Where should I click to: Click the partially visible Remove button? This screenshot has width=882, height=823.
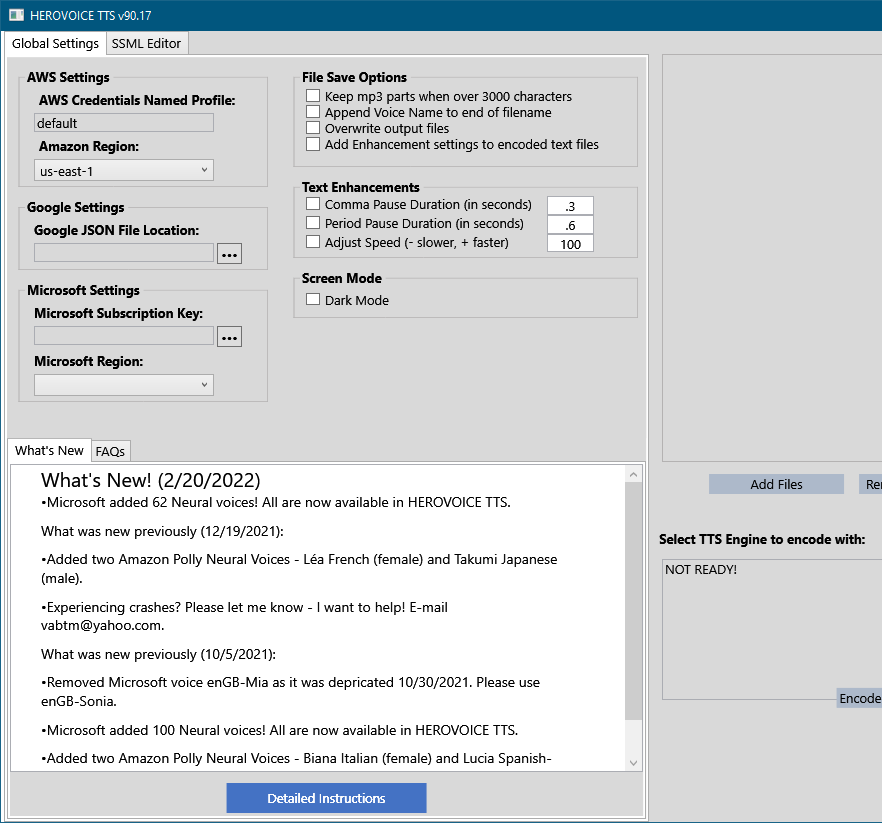[871, 484]
